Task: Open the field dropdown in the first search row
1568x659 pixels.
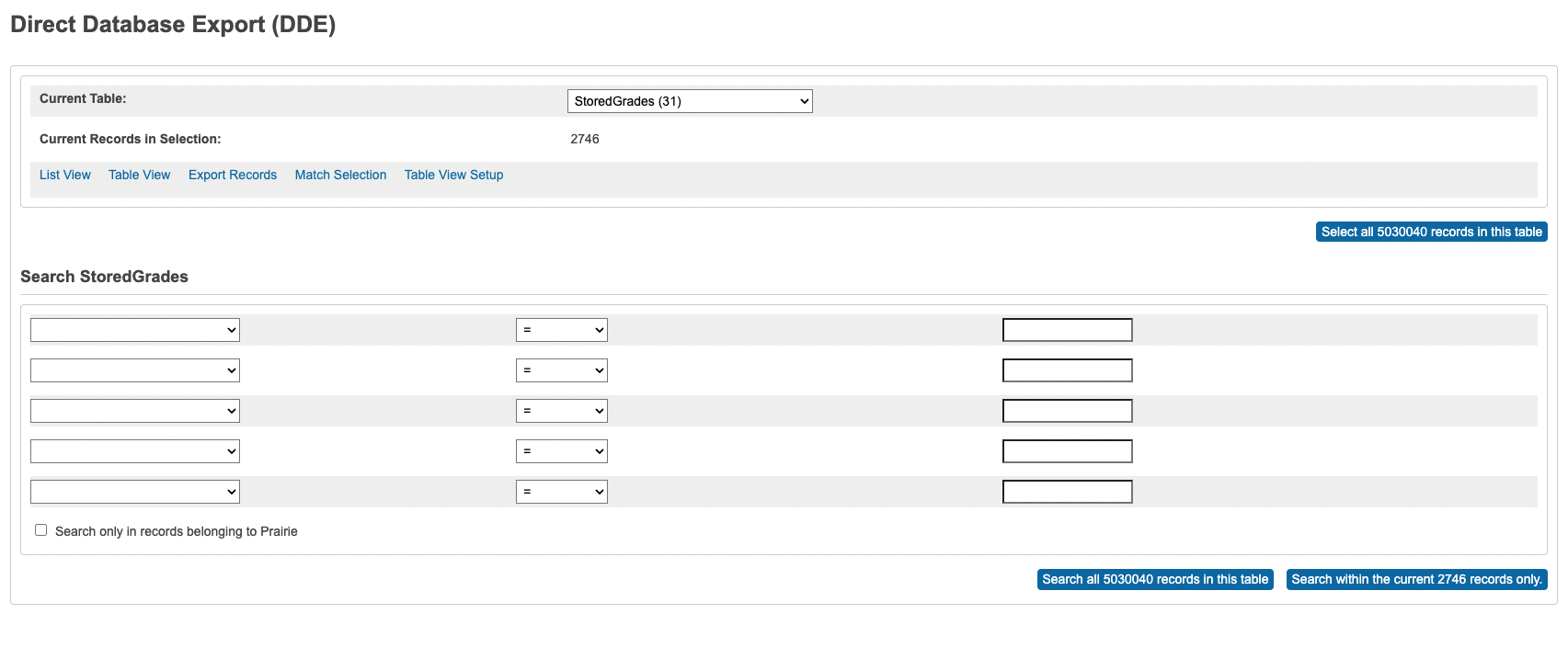Action: click(135, 330)
